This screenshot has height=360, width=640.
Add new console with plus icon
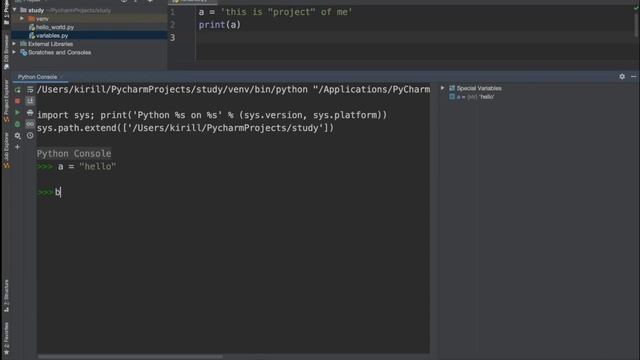[x=18, y=147]
